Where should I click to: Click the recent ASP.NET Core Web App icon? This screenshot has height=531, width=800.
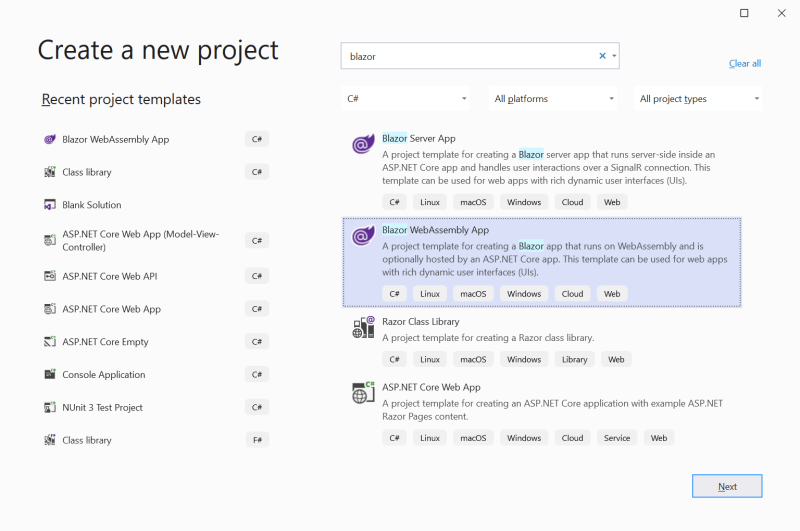click(49, 309)
